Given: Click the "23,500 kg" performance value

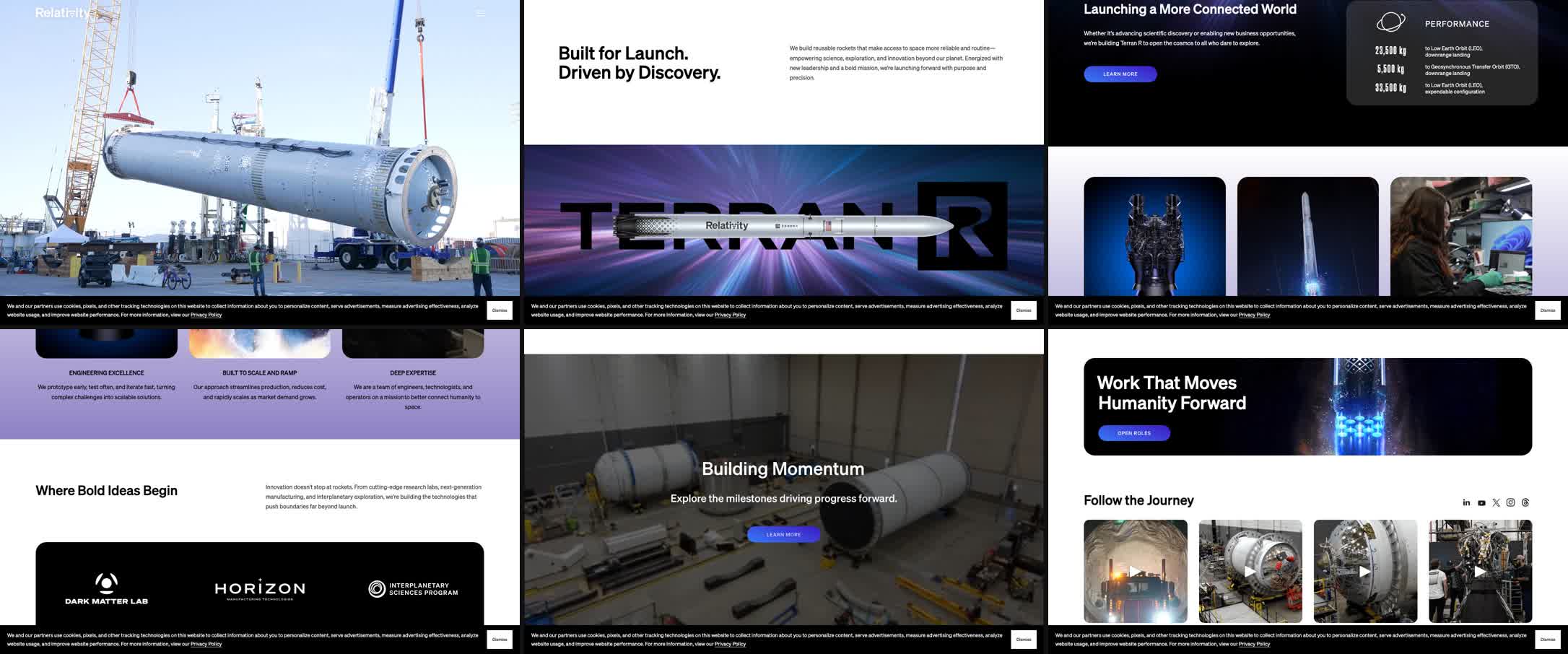Looking at the screenshot, I should coord(1390,51).
